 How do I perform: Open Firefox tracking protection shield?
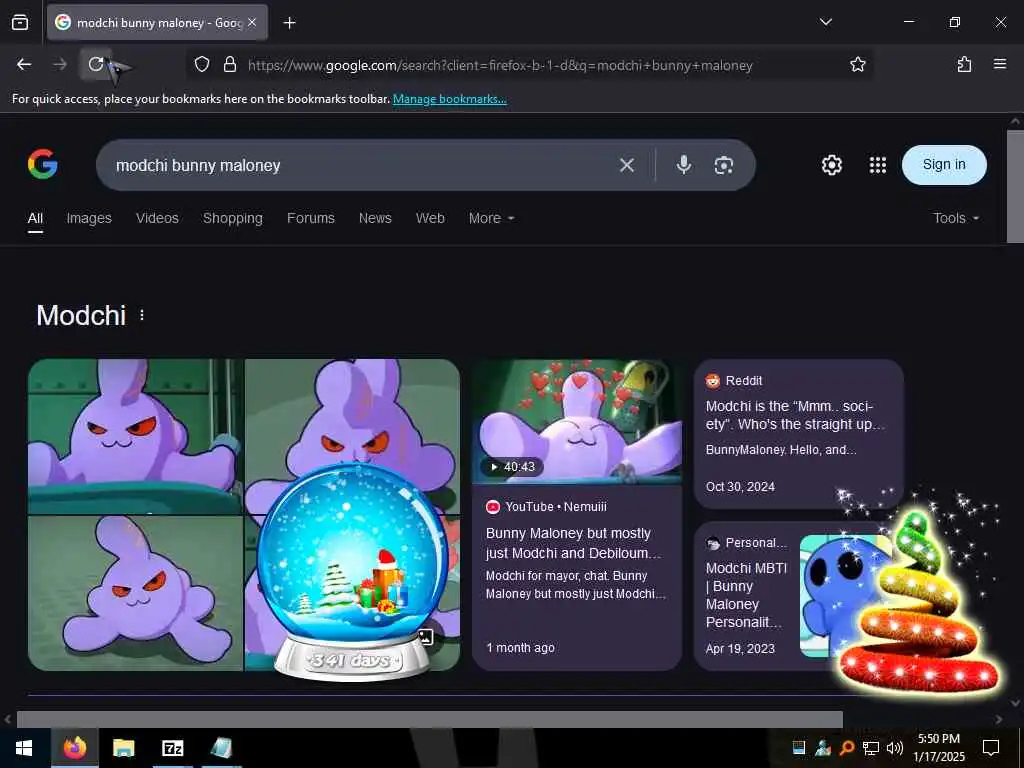202,64
